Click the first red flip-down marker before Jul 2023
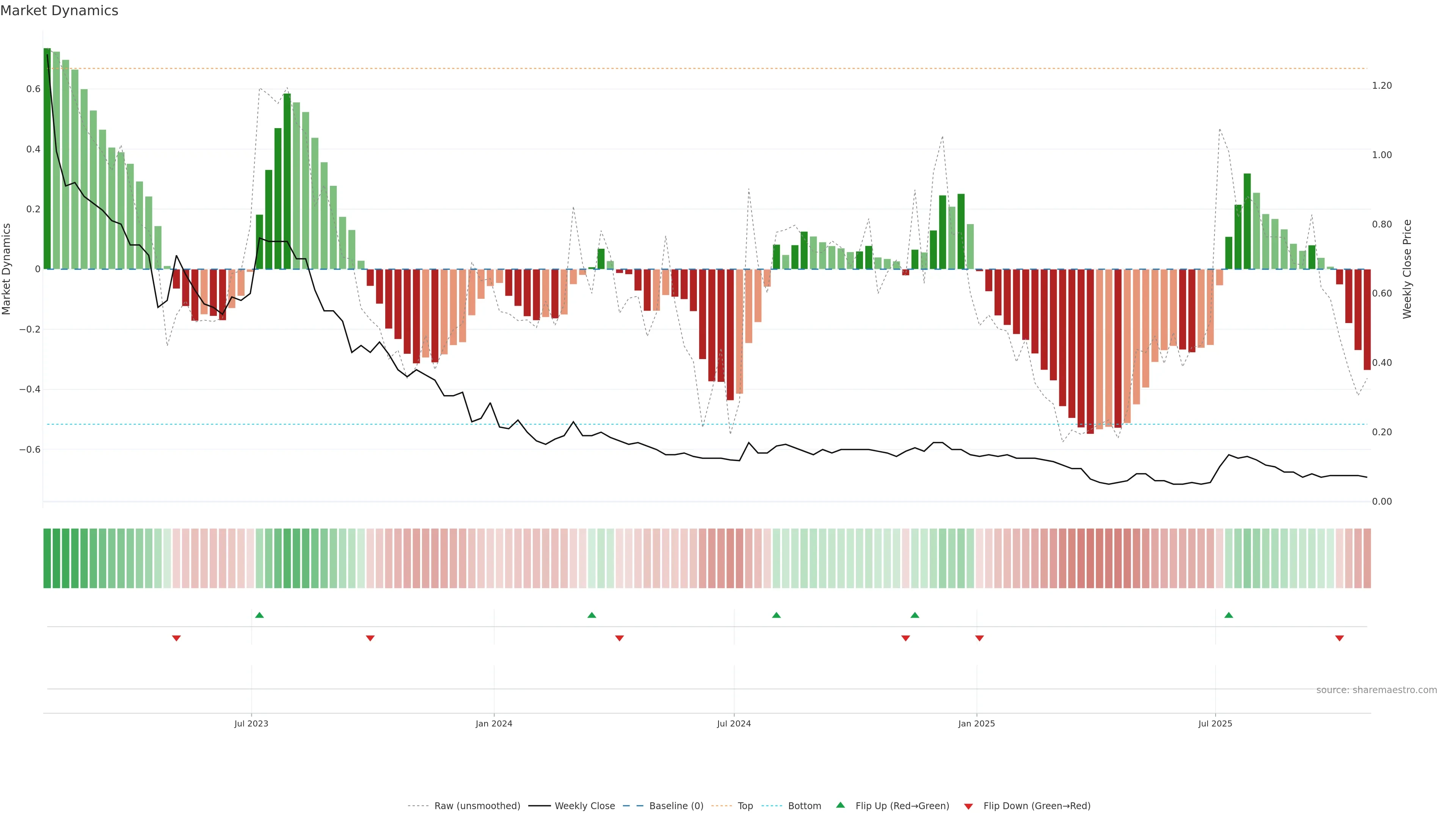The height and width of the screenshot is (819, 1456). 176,638
